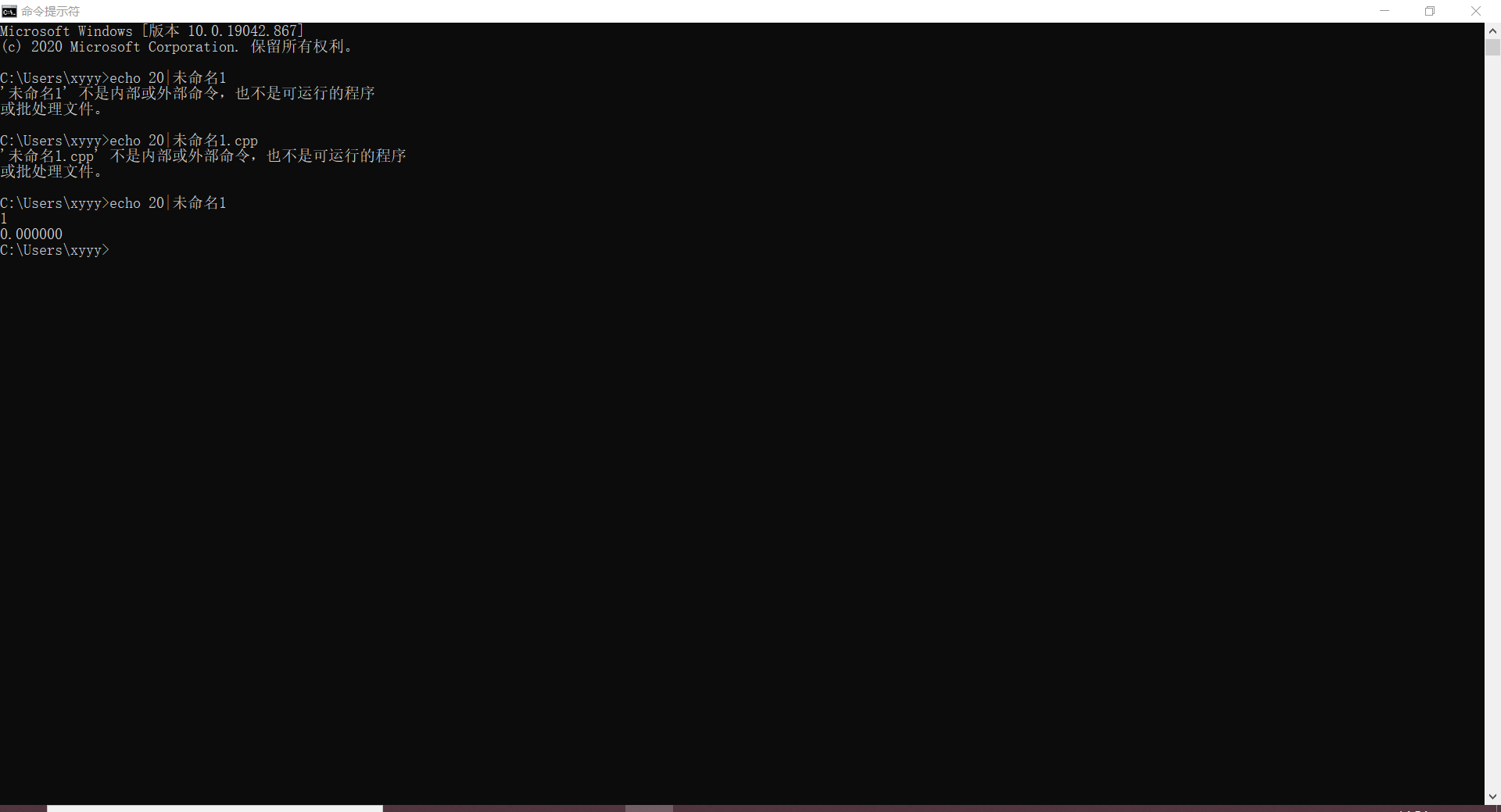Click the scrollbar up arrow
This screenshot has width=1501, height=812.
tap(1492, 31)
